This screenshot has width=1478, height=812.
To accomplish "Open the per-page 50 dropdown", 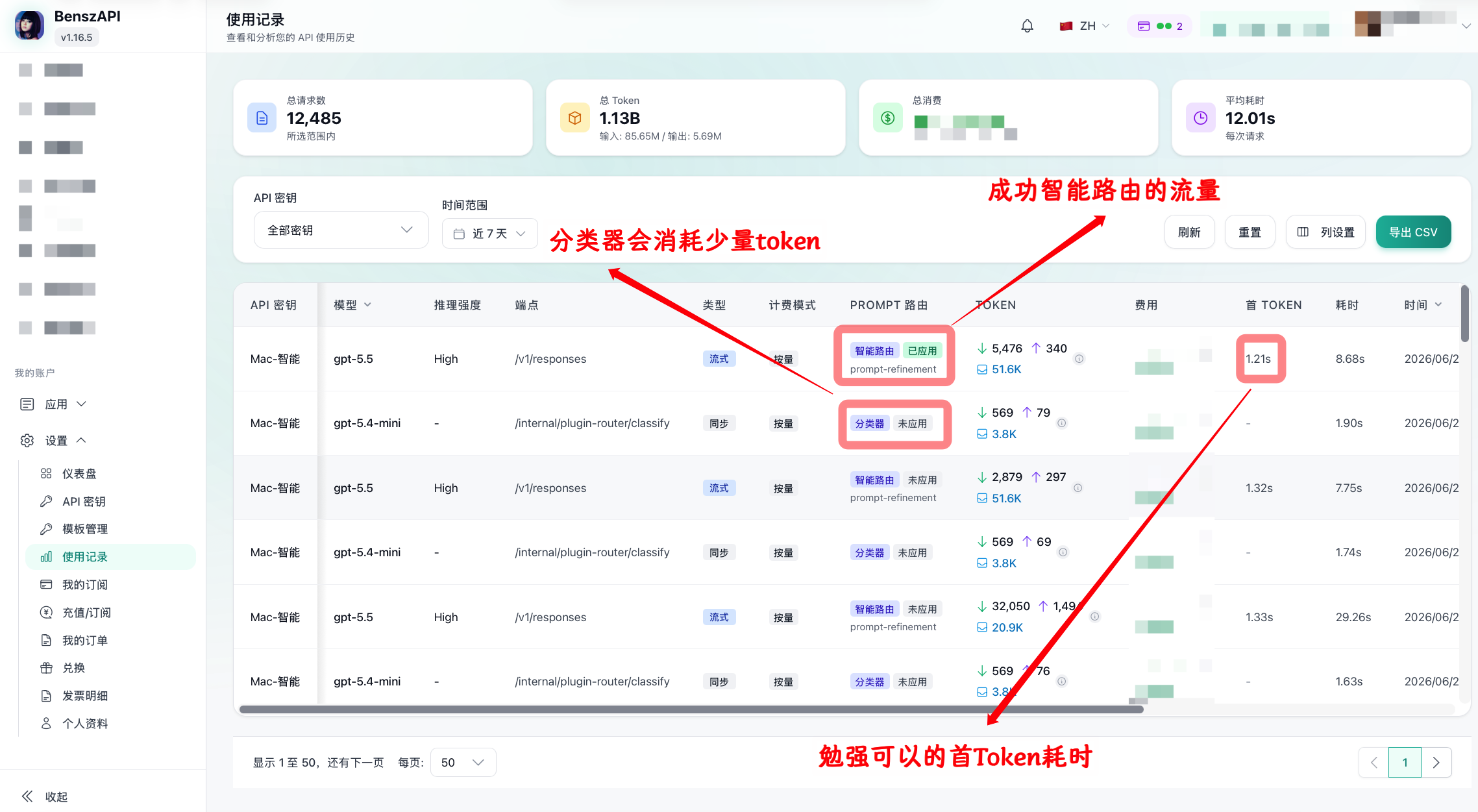I will pyautogui.click(x=463, y=762).
